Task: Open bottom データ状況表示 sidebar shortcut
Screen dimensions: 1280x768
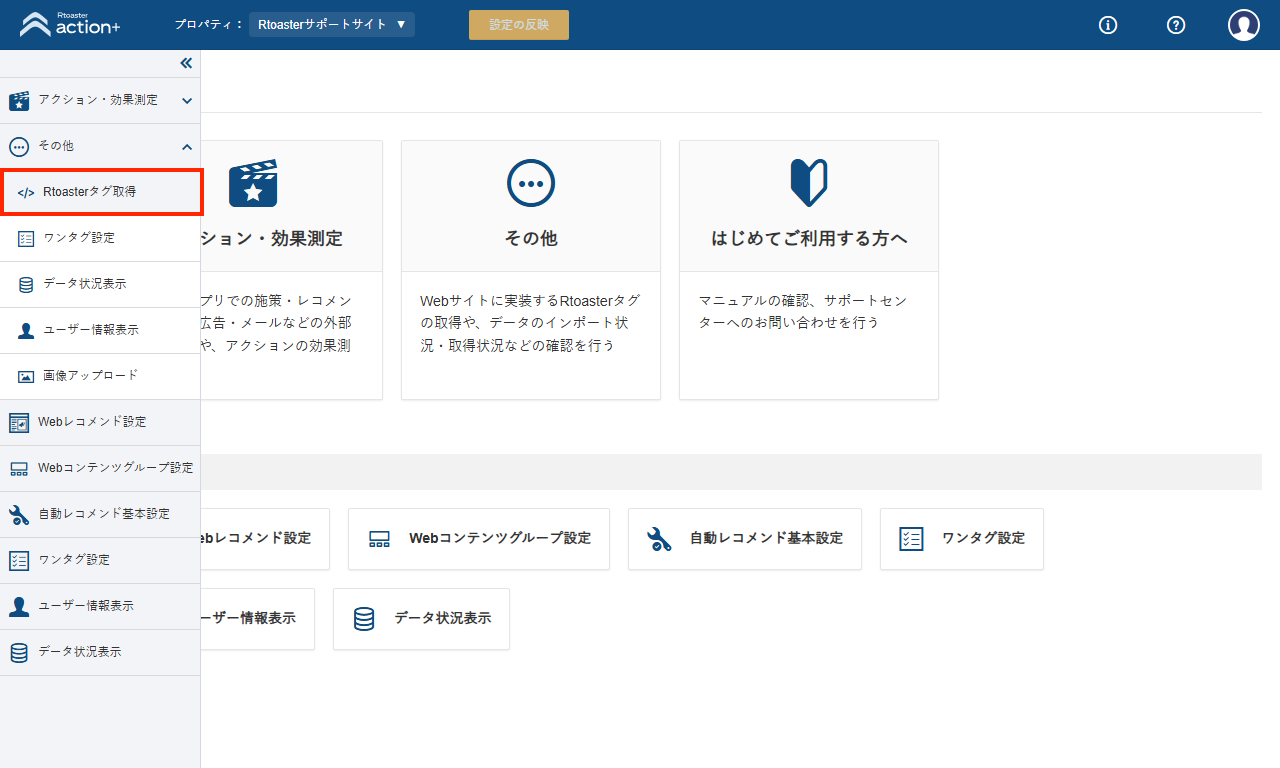Action: pyautogui.click(x=100, y=652)
